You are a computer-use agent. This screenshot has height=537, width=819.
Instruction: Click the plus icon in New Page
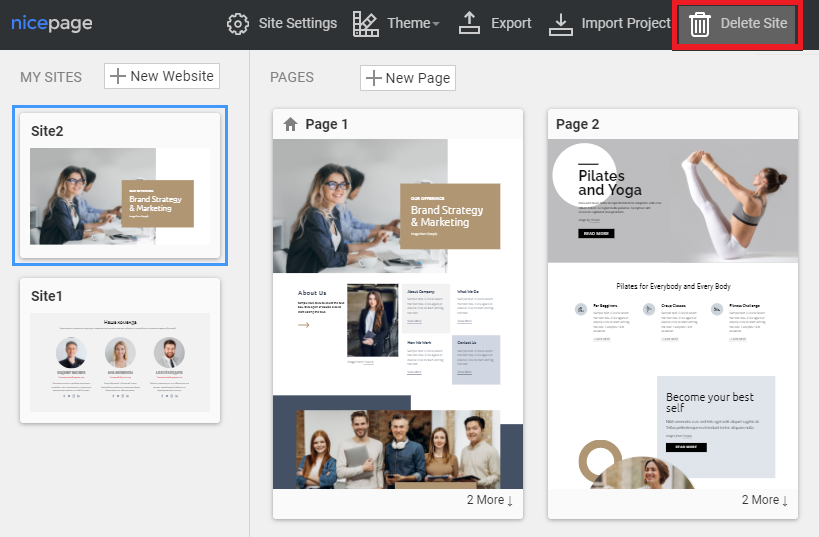click(x=373, y=78)
